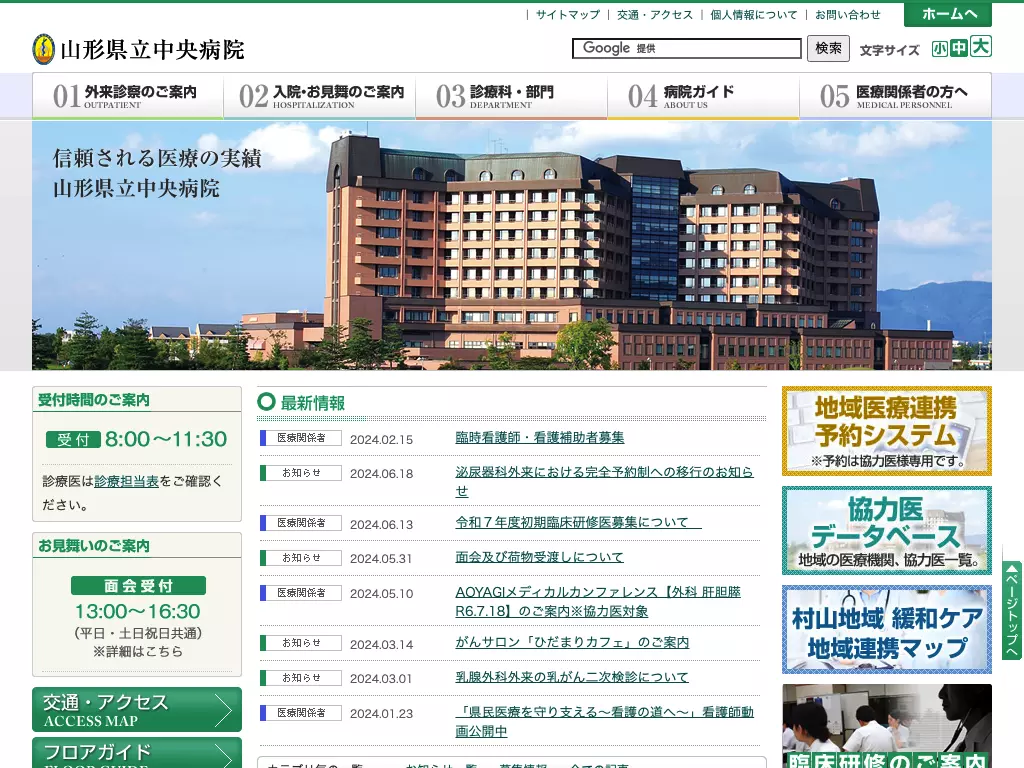Click 医療関係者 tag on 2024.01.23 row

point(300,712)
